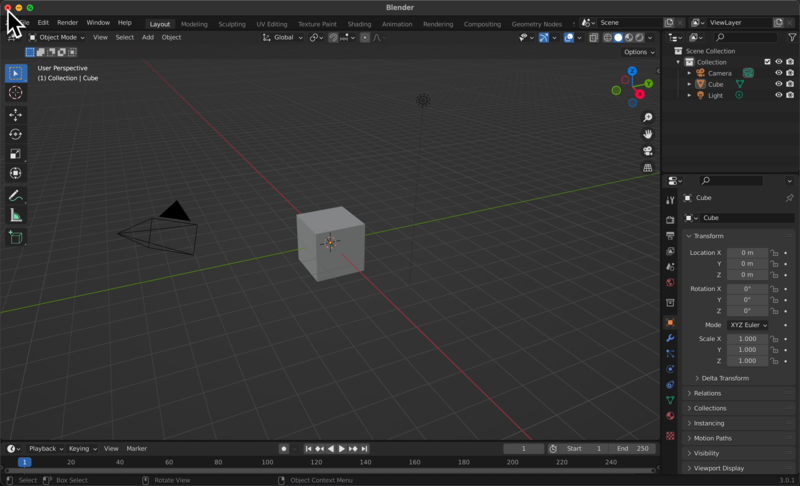Open the Edit menu
Viewport: 800px width, 486px height.
click(x=43, y=23)
